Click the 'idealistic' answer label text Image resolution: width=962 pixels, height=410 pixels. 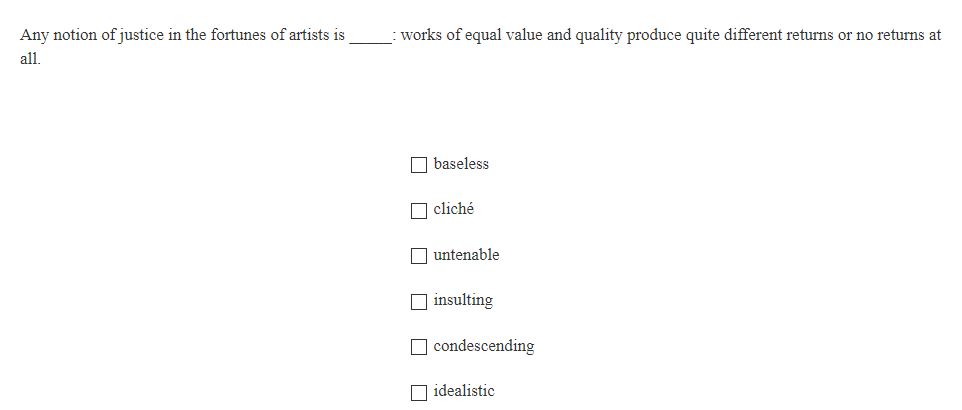[464, 391]
